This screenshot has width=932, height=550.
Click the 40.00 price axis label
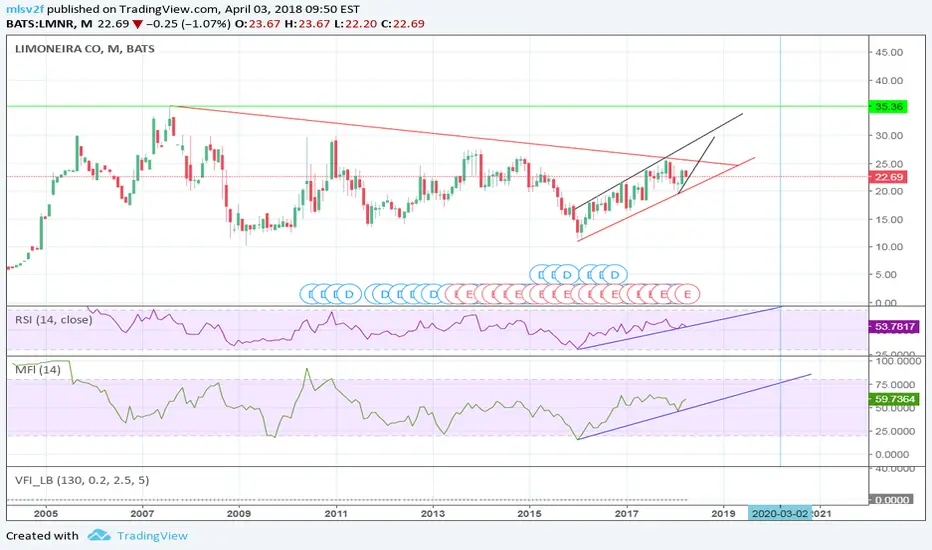889,80
